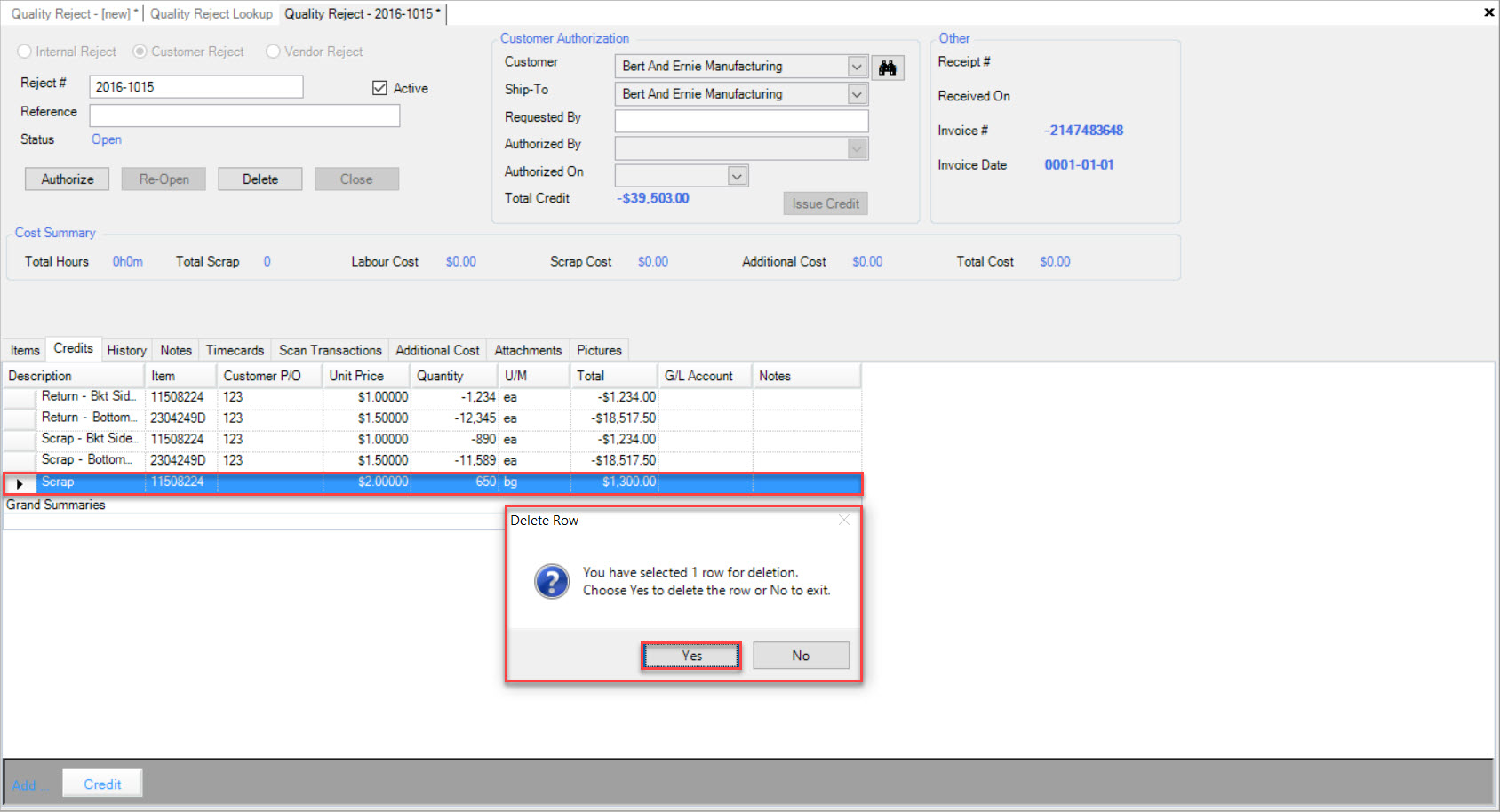Click the Total Credit value '-$39,503.00'
1500x812 pixels.
click(653, 198)
